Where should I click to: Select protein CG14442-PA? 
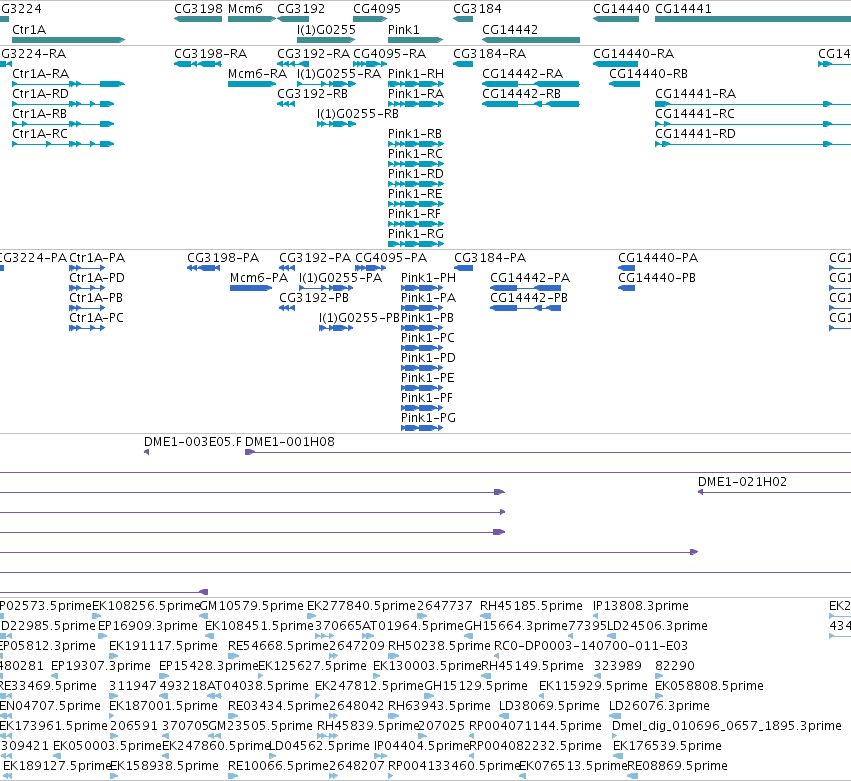(x=525, y=288)
